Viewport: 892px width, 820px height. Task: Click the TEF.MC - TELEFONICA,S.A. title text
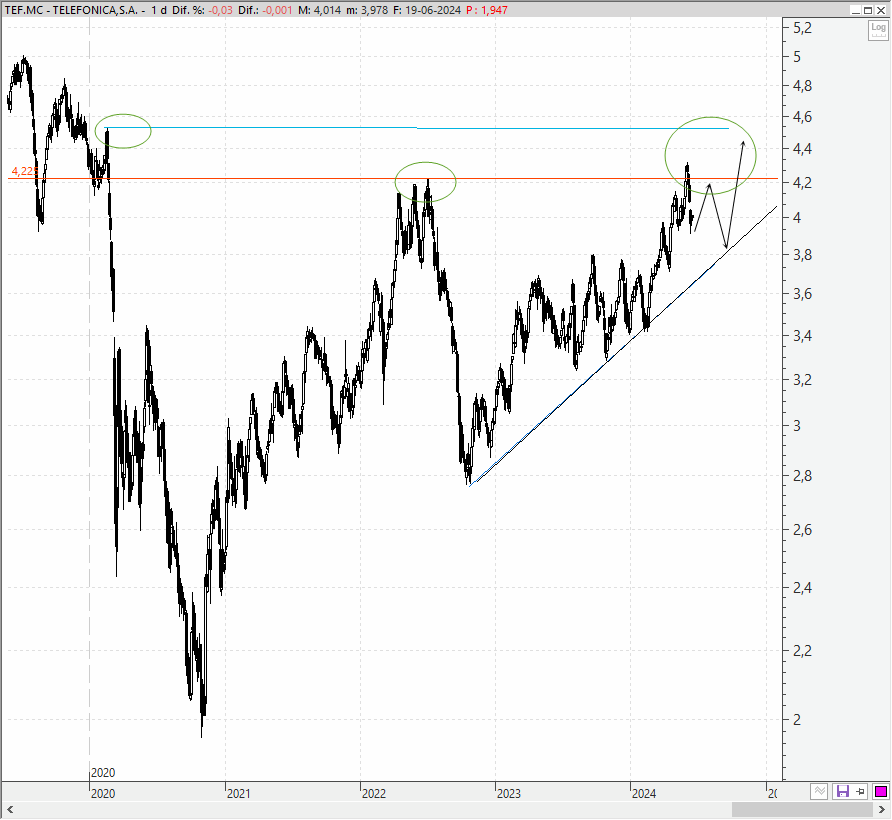[x=71, y=10]
